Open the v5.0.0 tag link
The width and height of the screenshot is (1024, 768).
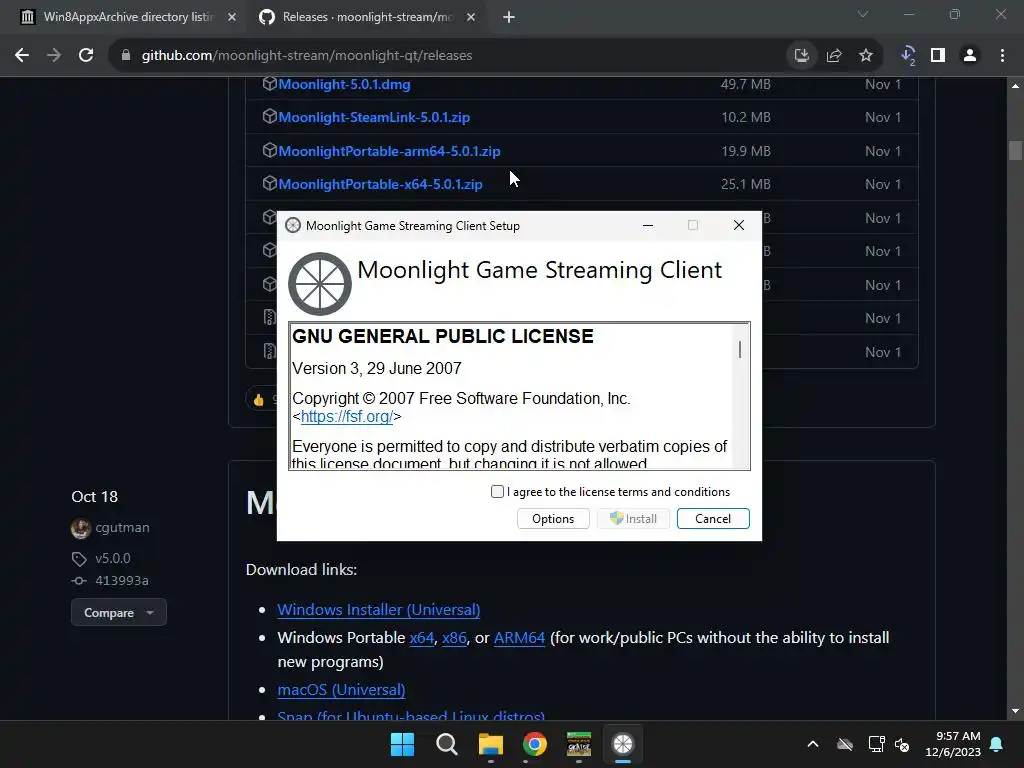coord(112,558)
